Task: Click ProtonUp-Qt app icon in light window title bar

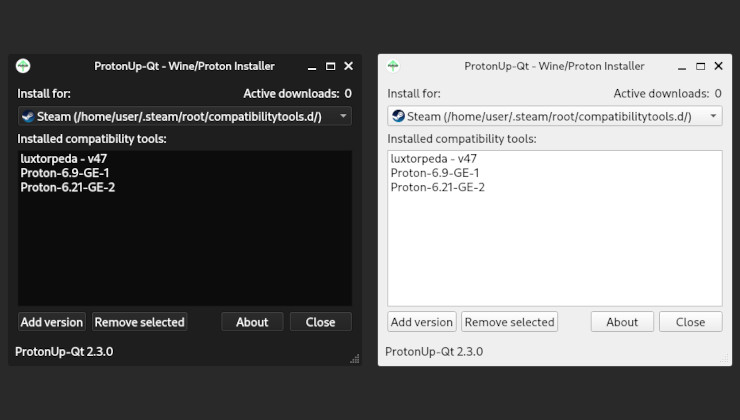Action: [x=393, y=66]
